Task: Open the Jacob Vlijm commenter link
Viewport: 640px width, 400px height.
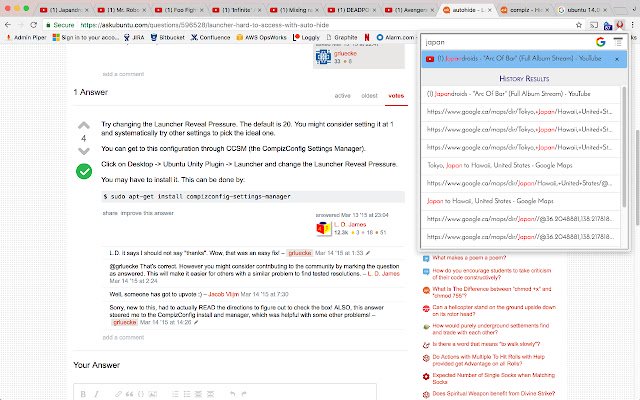Action: pyautogui.click(x=223, y=294)
